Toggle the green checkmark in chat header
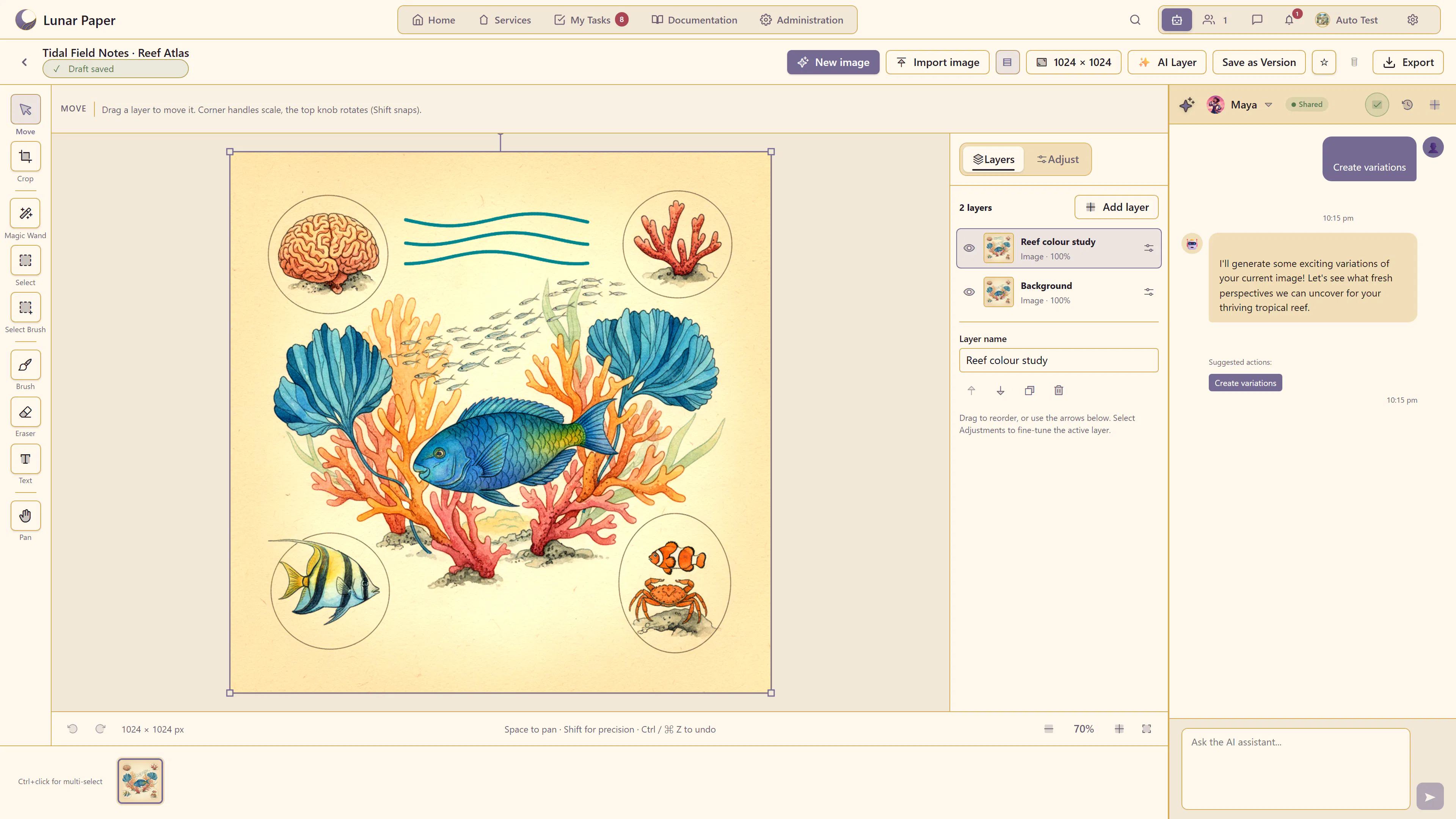 (1377, 105)
